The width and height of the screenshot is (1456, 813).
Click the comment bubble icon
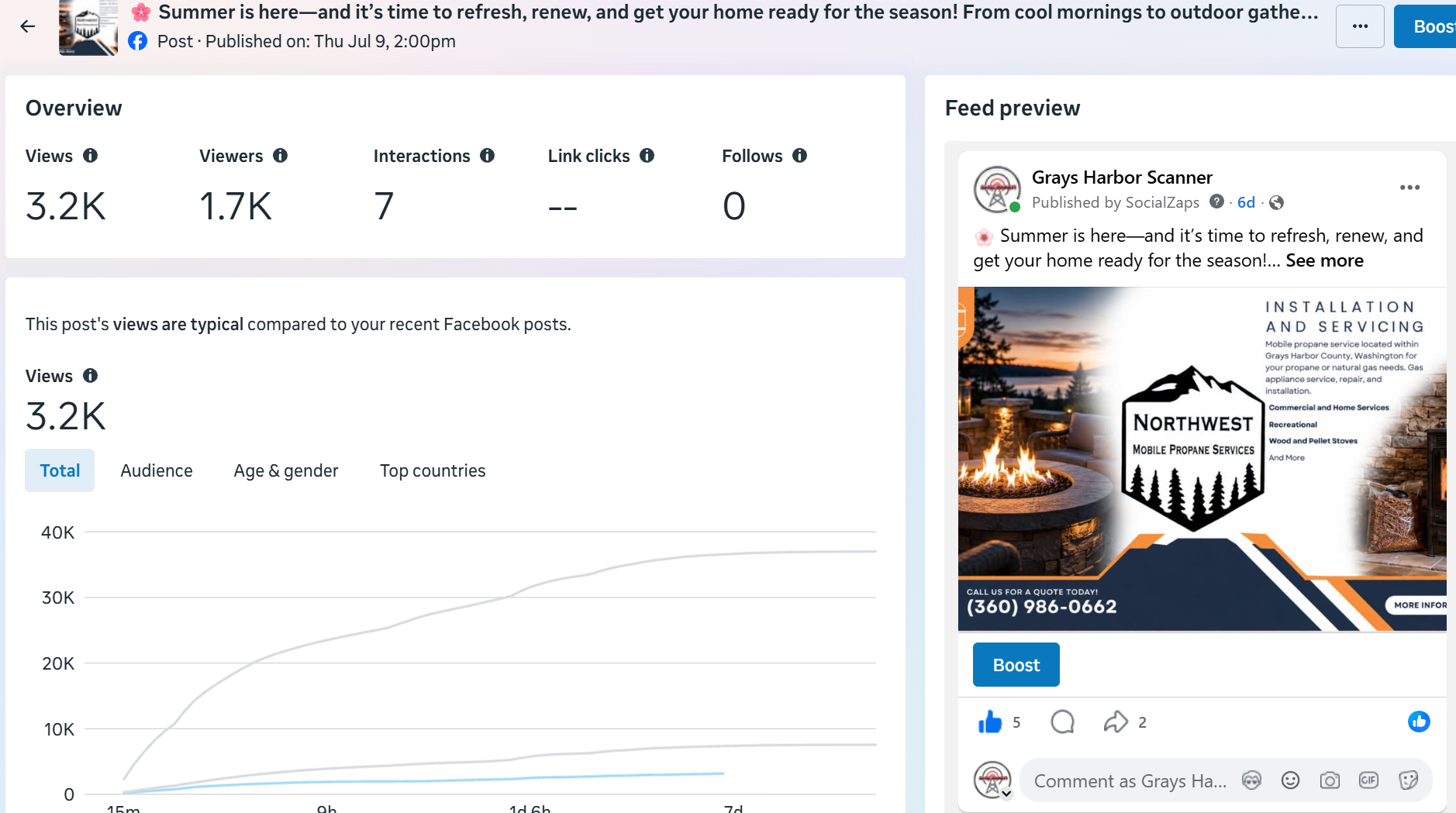(x=1062, y=722)
